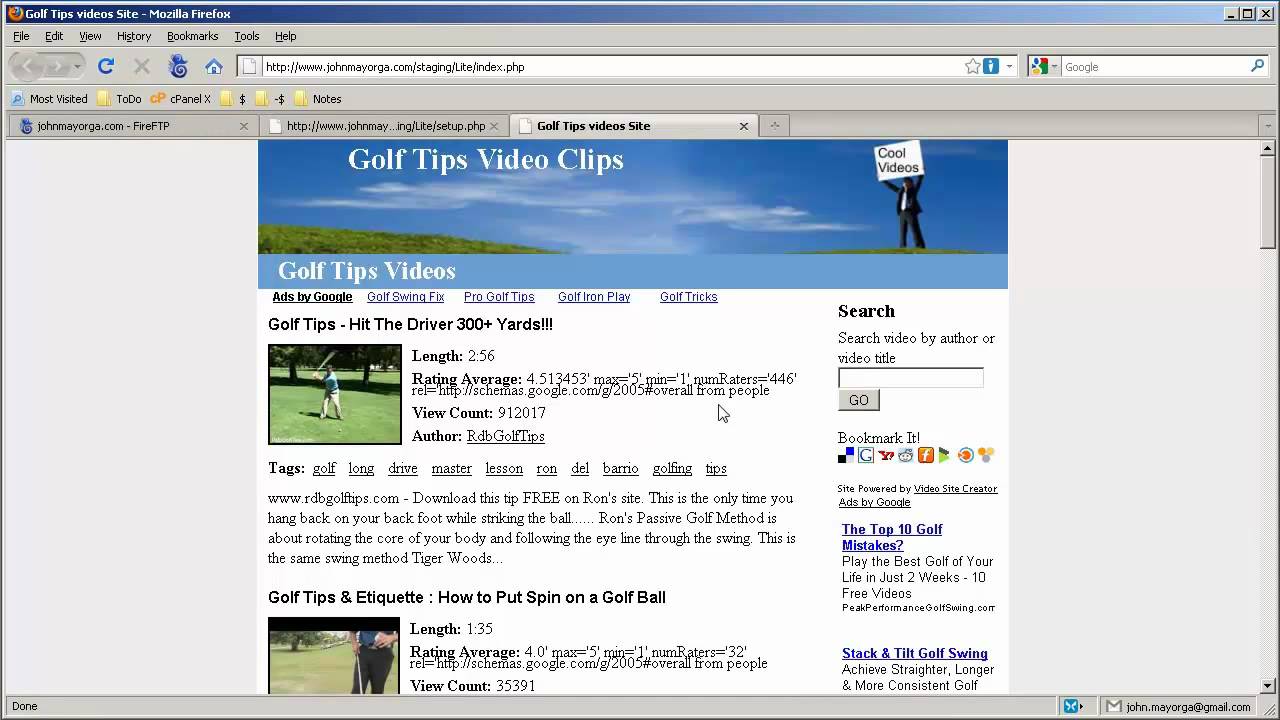Click the Back navigation arrow
This screenshot has width=1280, height=720.
[27, 66]
